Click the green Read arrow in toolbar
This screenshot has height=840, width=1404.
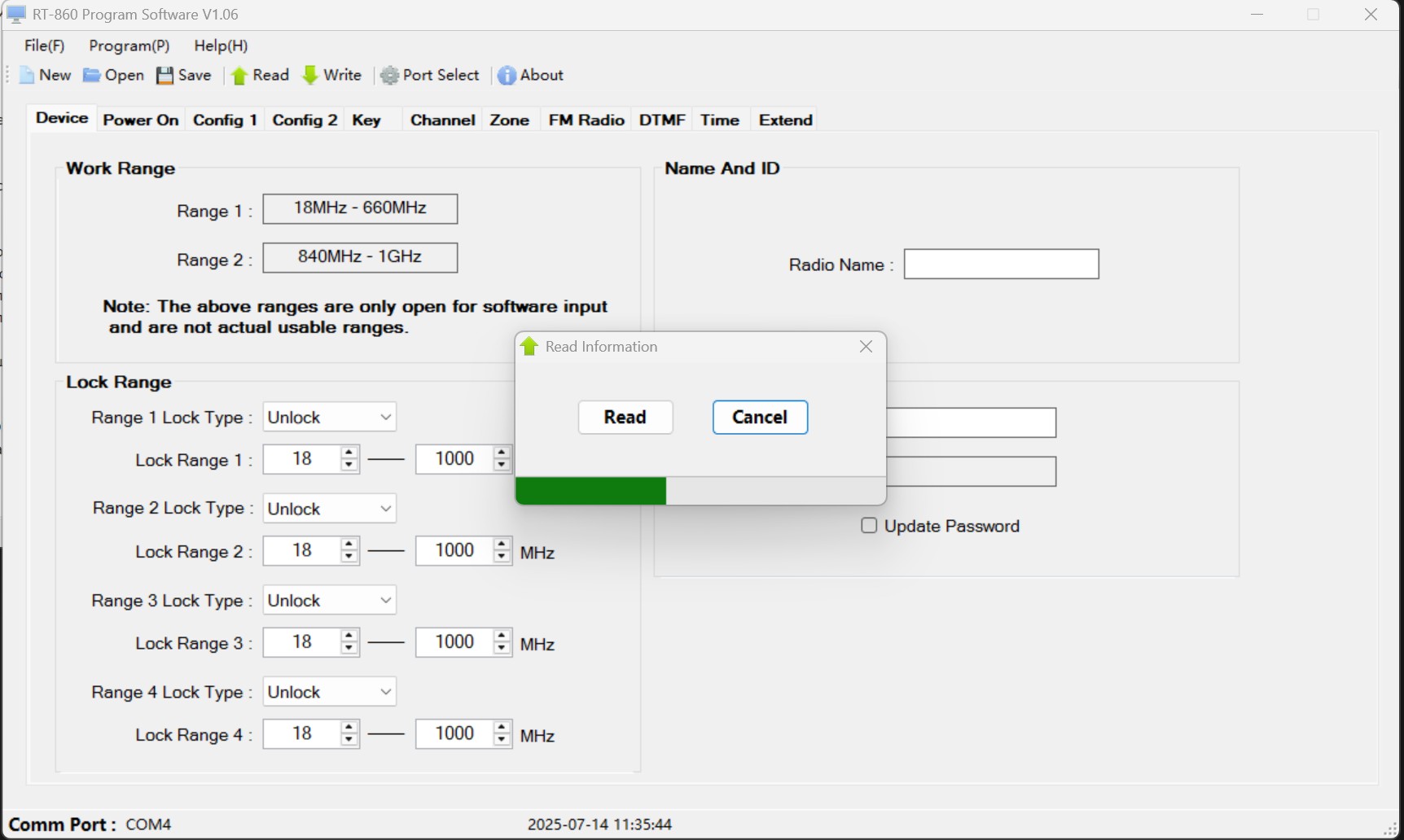[239, 76]
